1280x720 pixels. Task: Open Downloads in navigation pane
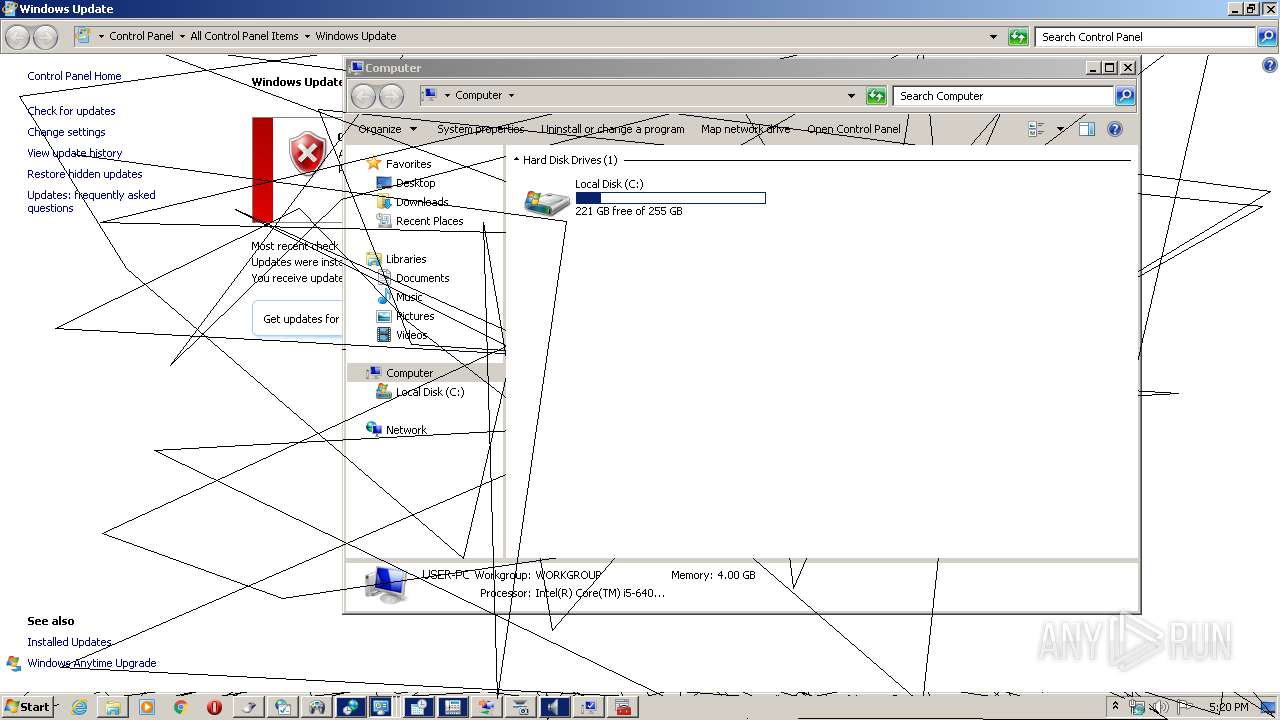(x=422, y=202)
